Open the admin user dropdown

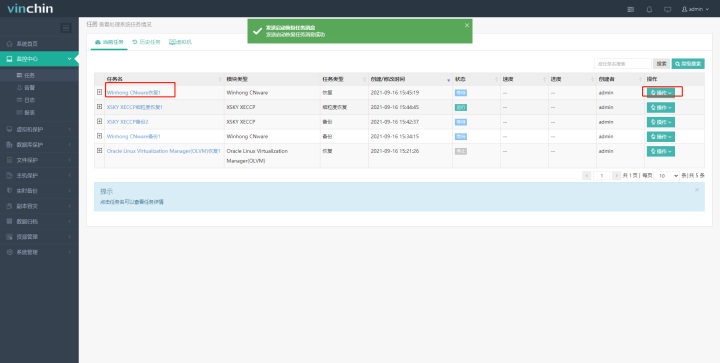(695, 9)
